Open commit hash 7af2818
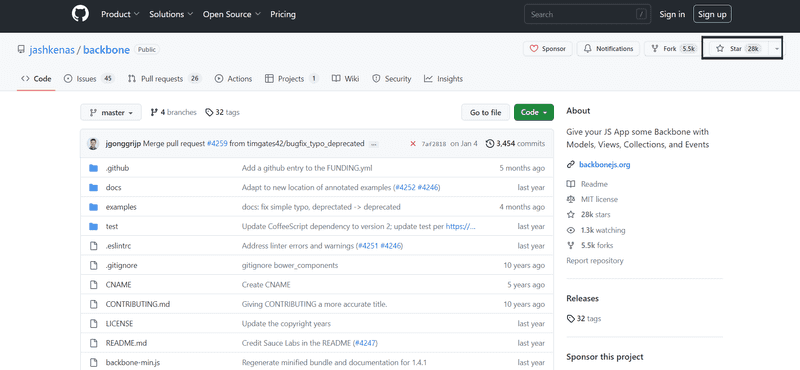This screenshot has height=370, width=800. pyautogui.click(x=433, y=144)
